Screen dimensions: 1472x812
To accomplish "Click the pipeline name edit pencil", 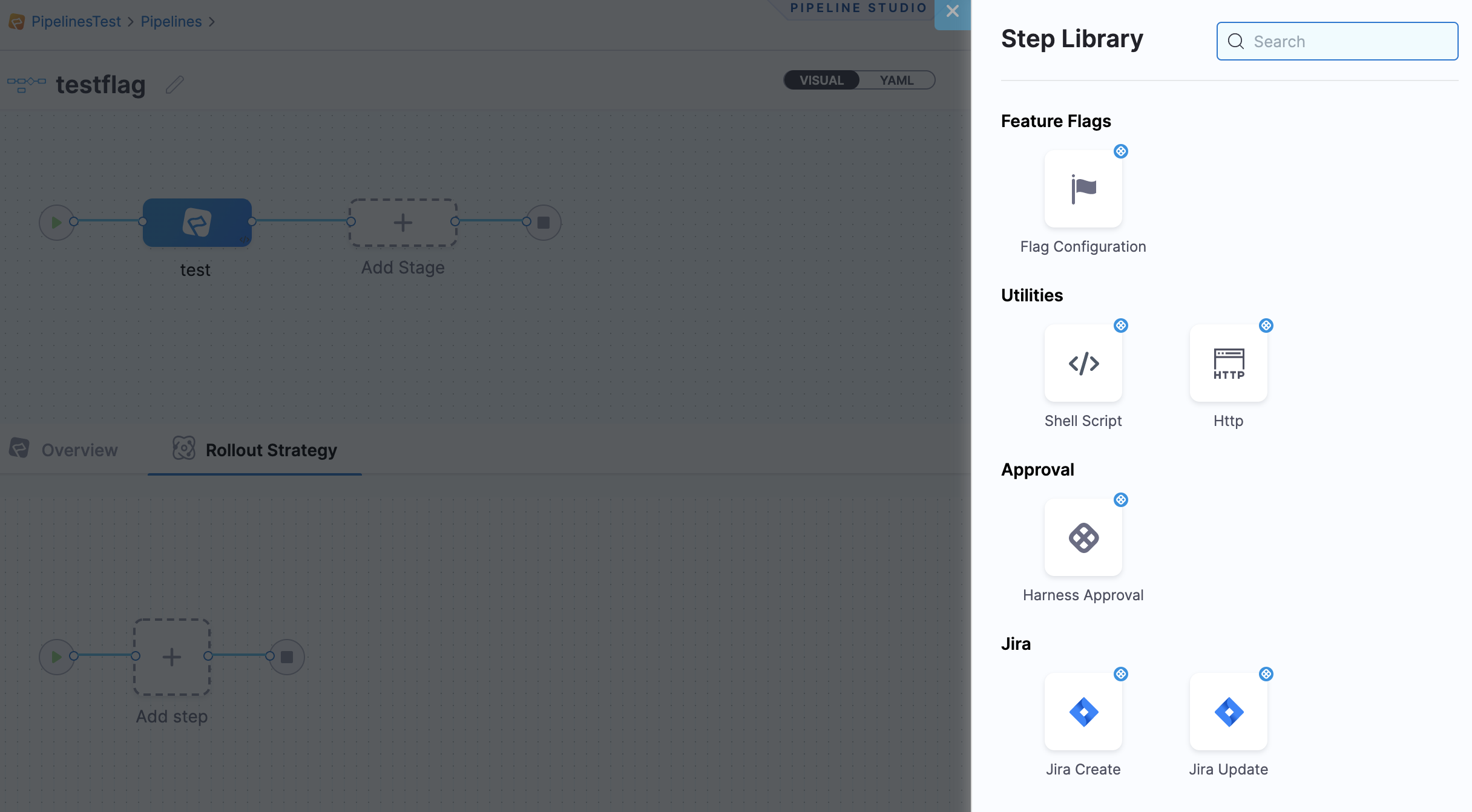I will click(x=174, y=84).
